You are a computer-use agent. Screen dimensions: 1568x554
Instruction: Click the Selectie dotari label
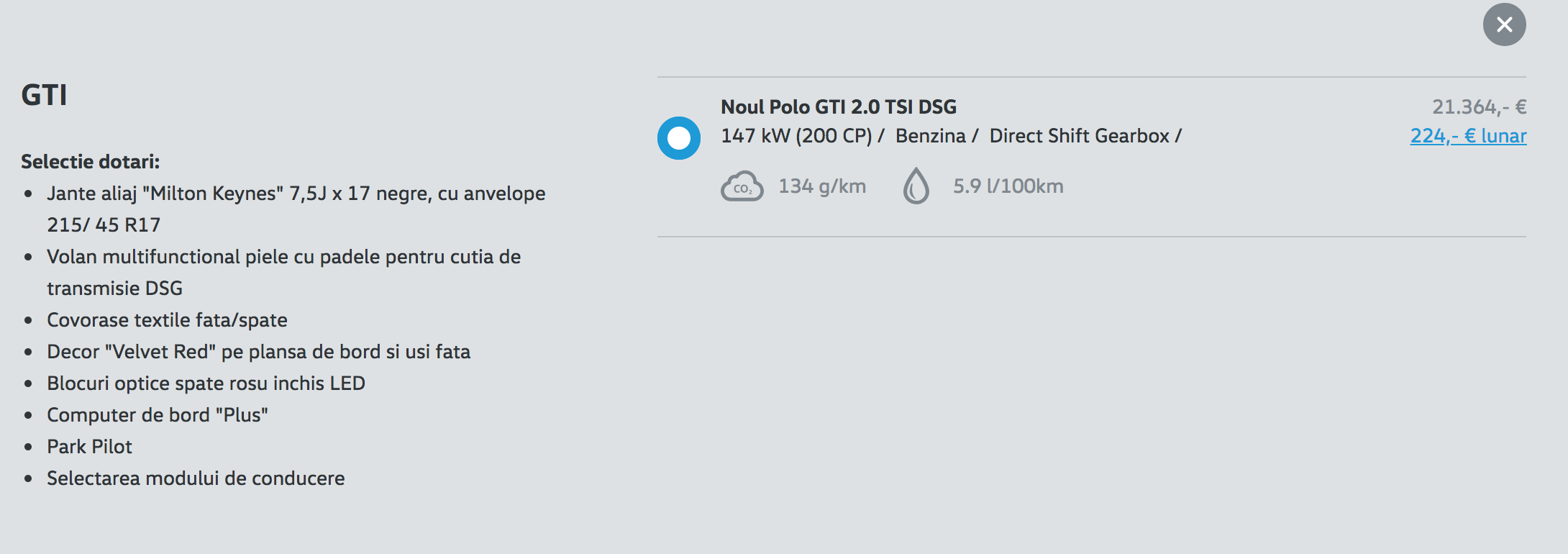click(91, 162)
